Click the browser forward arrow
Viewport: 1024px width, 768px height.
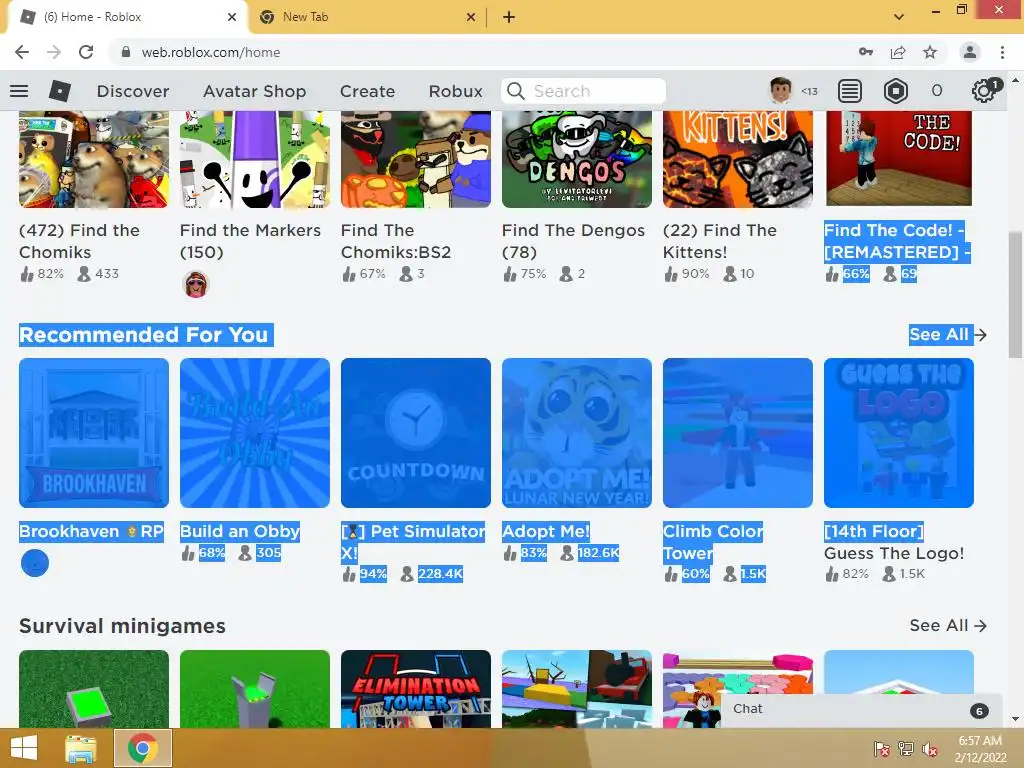[x=54, y=52]
